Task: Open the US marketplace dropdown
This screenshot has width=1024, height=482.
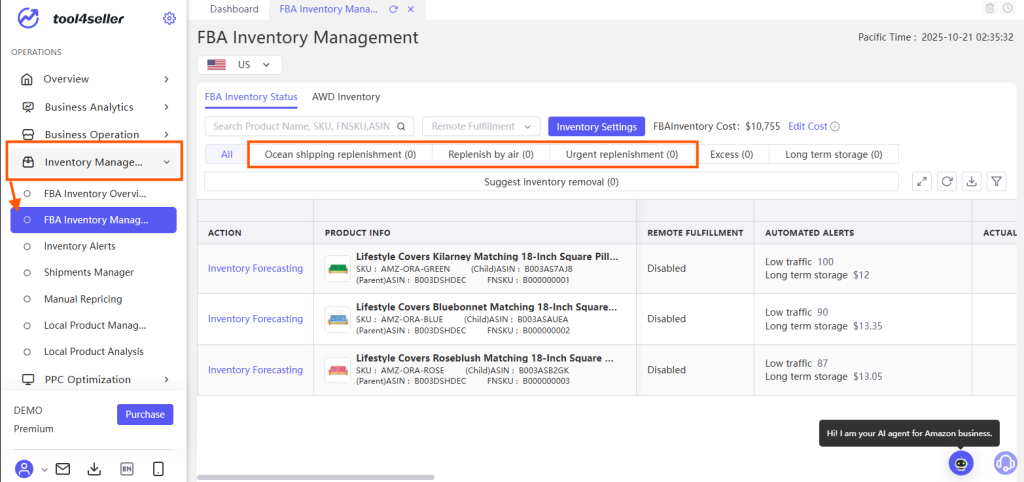Action: pyautogui.click(x=240, y=65)
